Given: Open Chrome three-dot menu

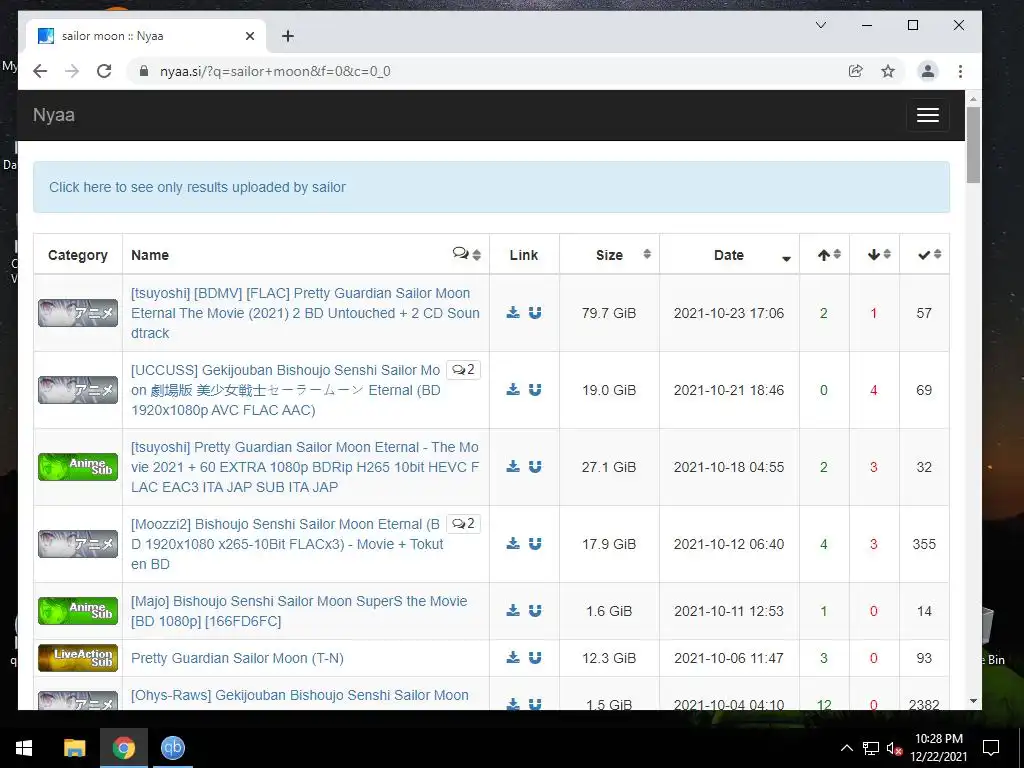Looking at the screenshot, I should point(960,71).
